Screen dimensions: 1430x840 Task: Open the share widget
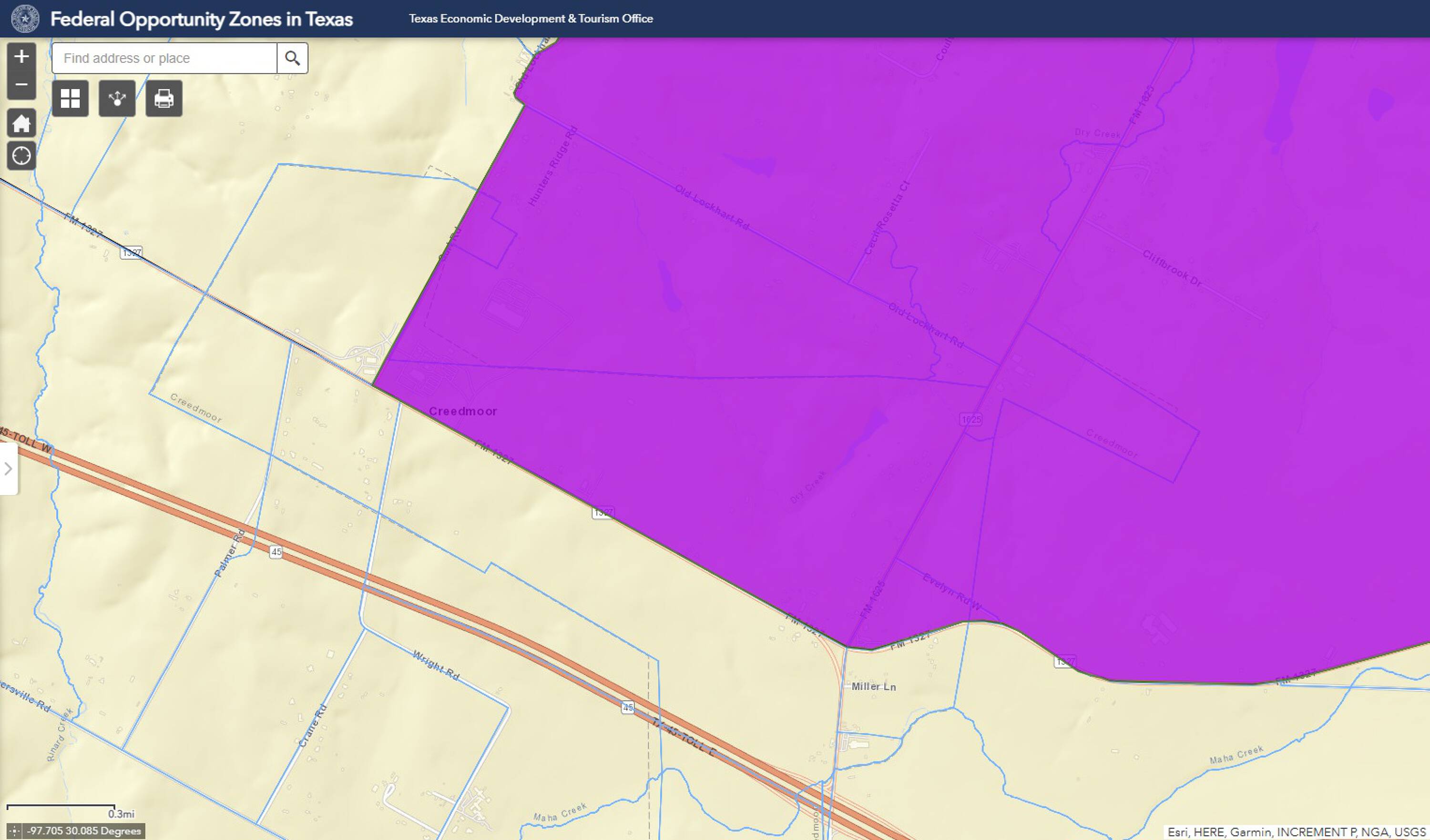point(117,99)
